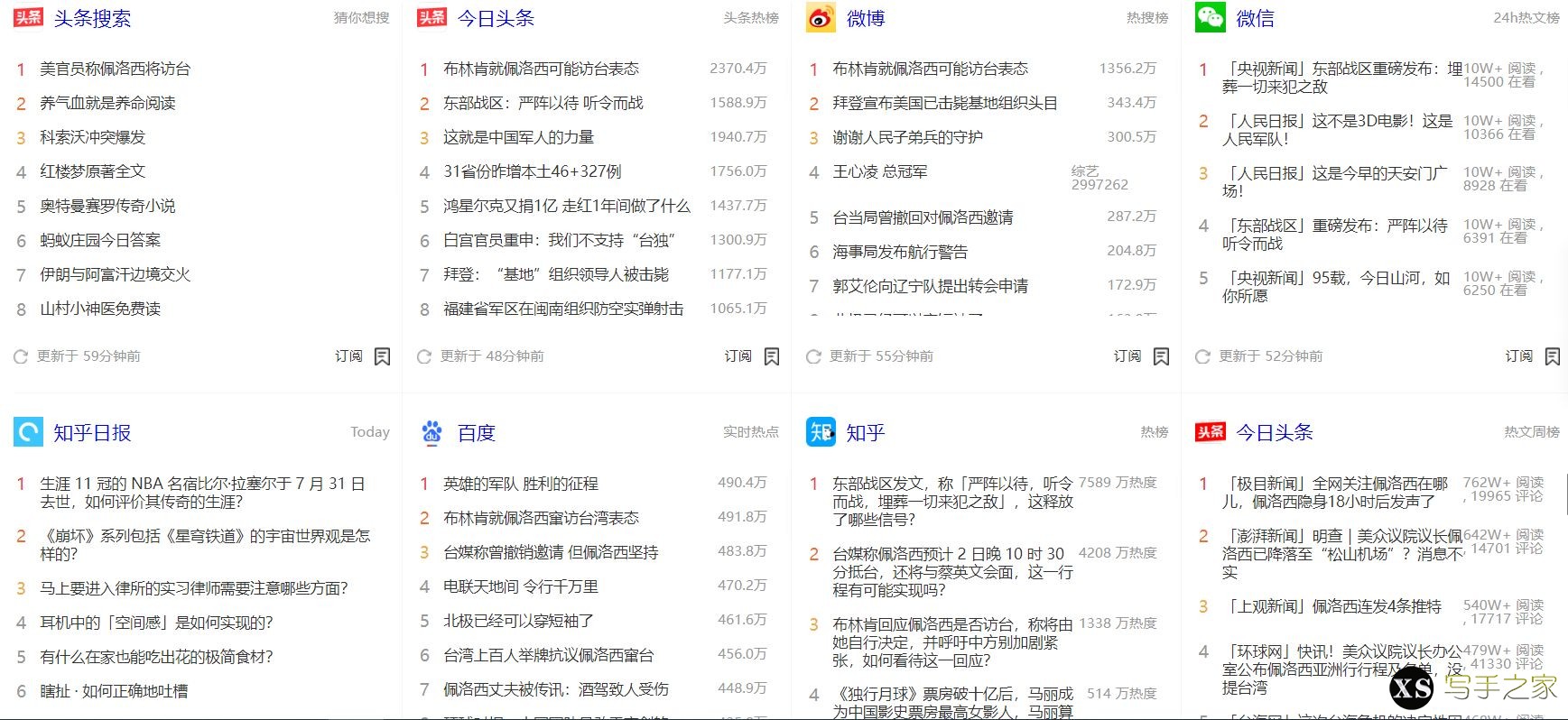Refresh the 微信 list (52分钟前)
The image size is (1568, 720).
click(1202, 356)
